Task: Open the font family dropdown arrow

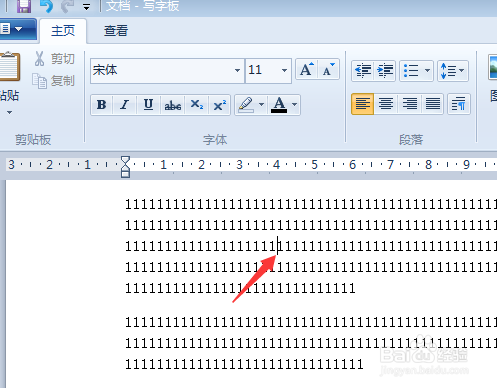Action: coord(237,71)
